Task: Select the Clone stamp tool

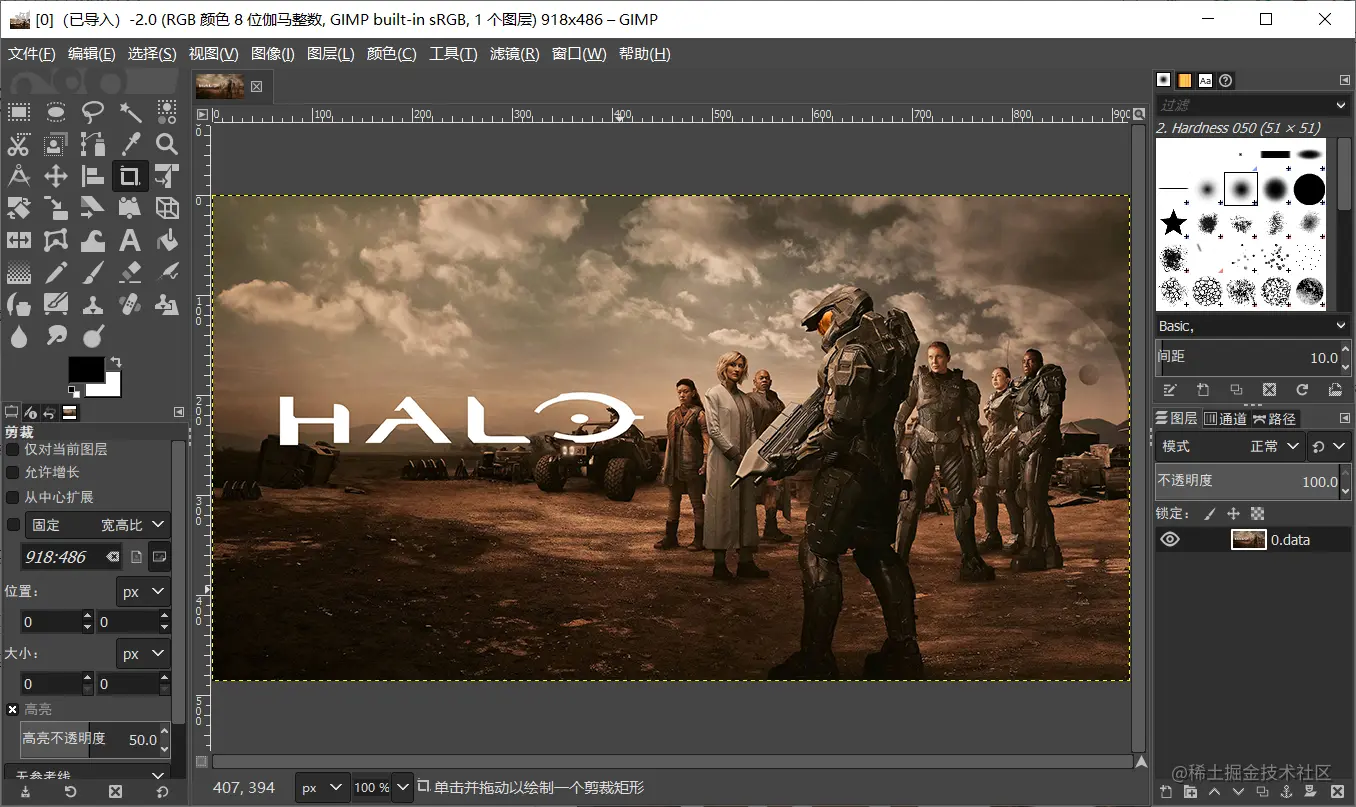Action: coord(93,304)
